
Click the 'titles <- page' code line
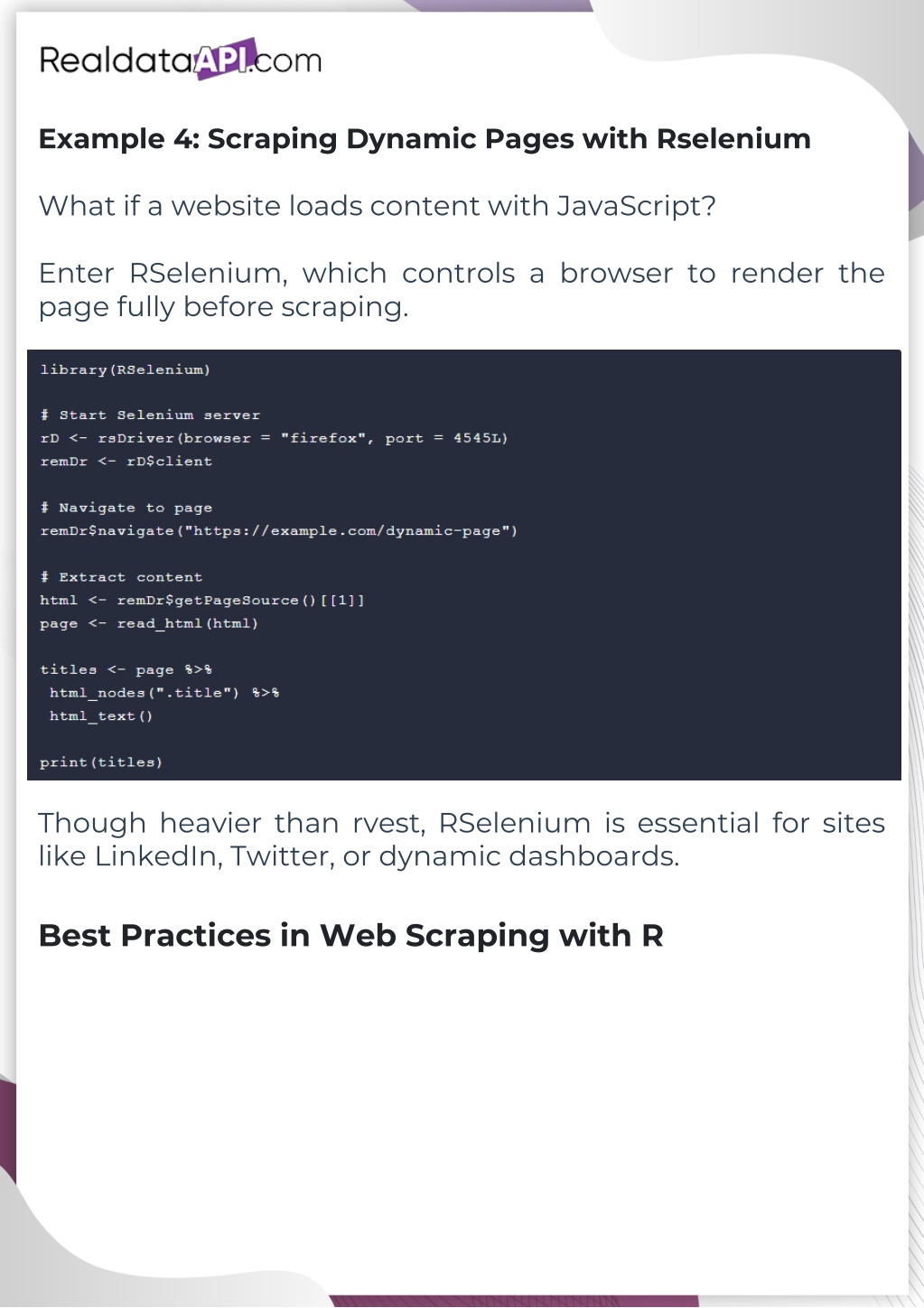point(126,670)
